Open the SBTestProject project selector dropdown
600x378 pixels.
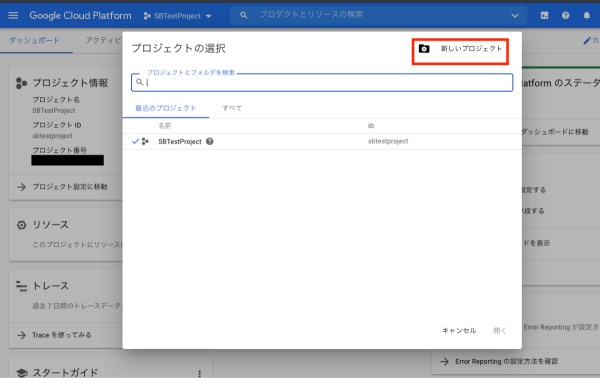point(178,16)
